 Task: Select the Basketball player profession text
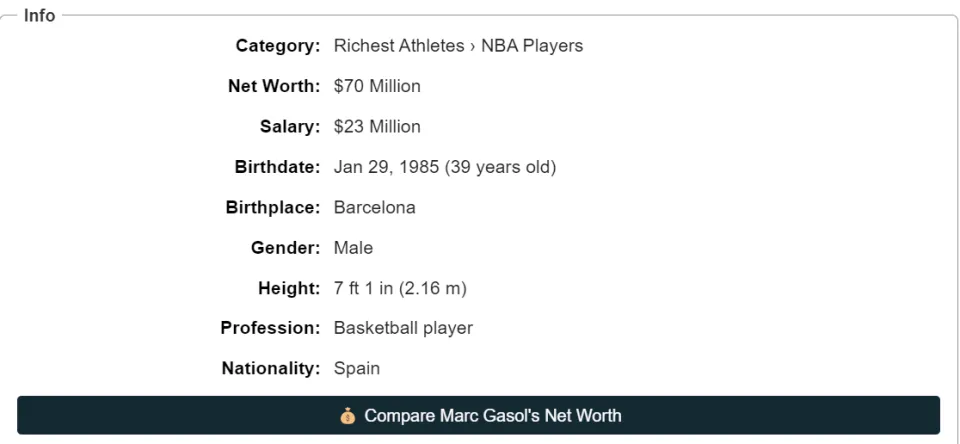(403, 328)
